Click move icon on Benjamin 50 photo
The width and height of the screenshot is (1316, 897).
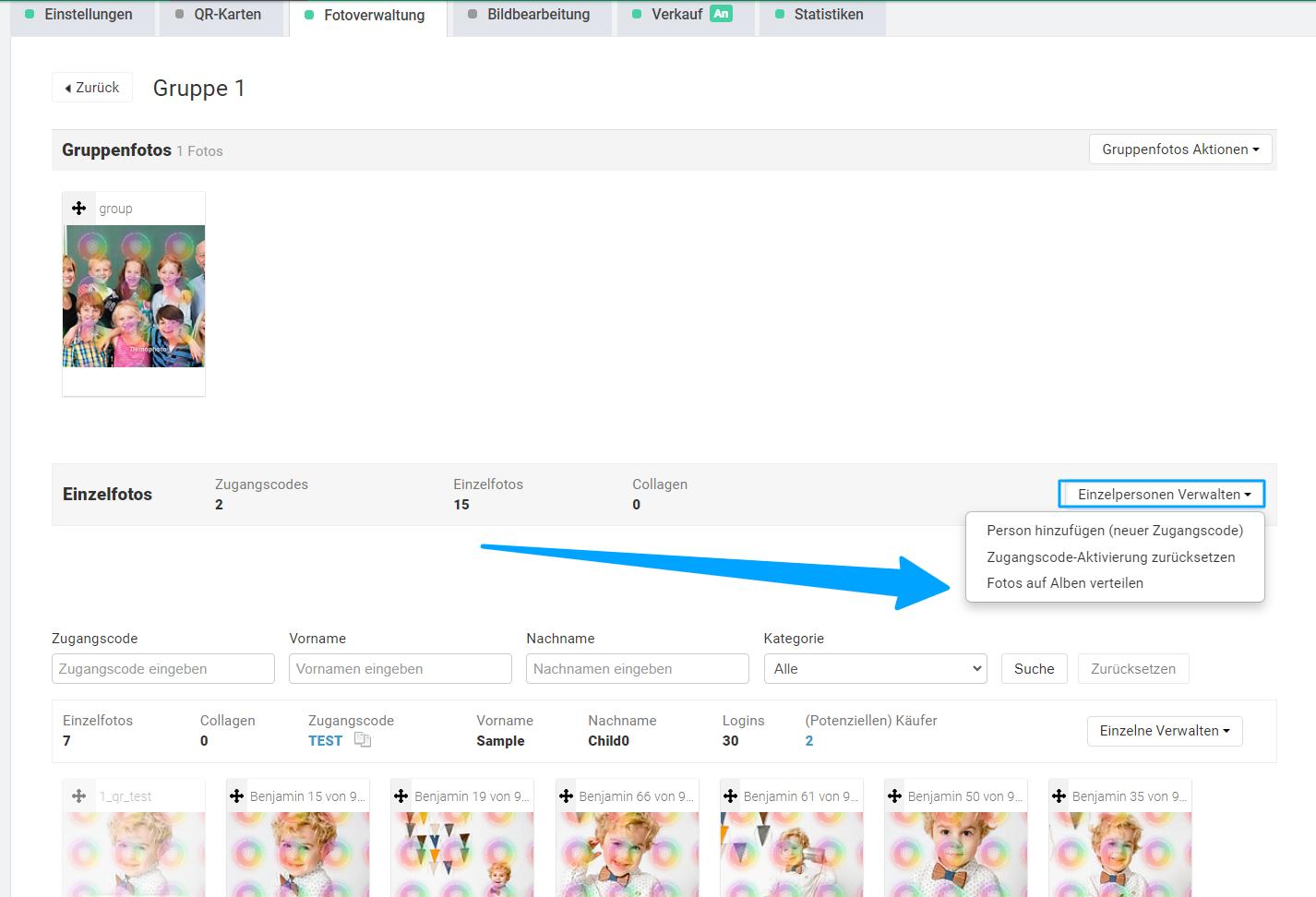(x=895, y=795)
